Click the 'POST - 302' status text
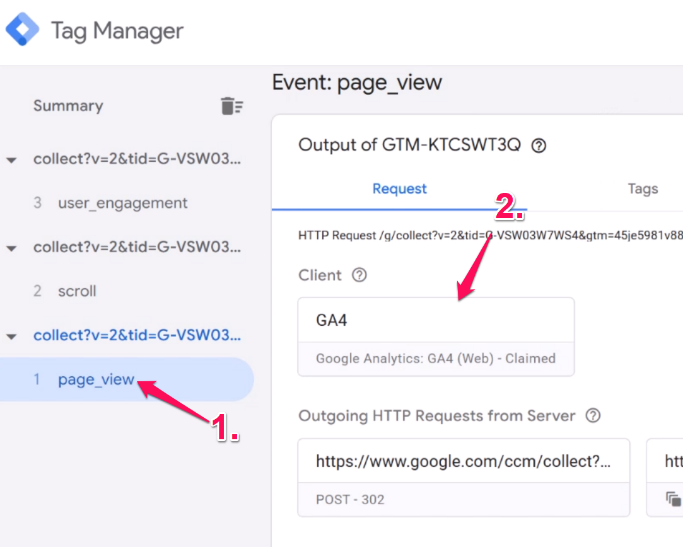683x547 pixels. click(350, 499)
